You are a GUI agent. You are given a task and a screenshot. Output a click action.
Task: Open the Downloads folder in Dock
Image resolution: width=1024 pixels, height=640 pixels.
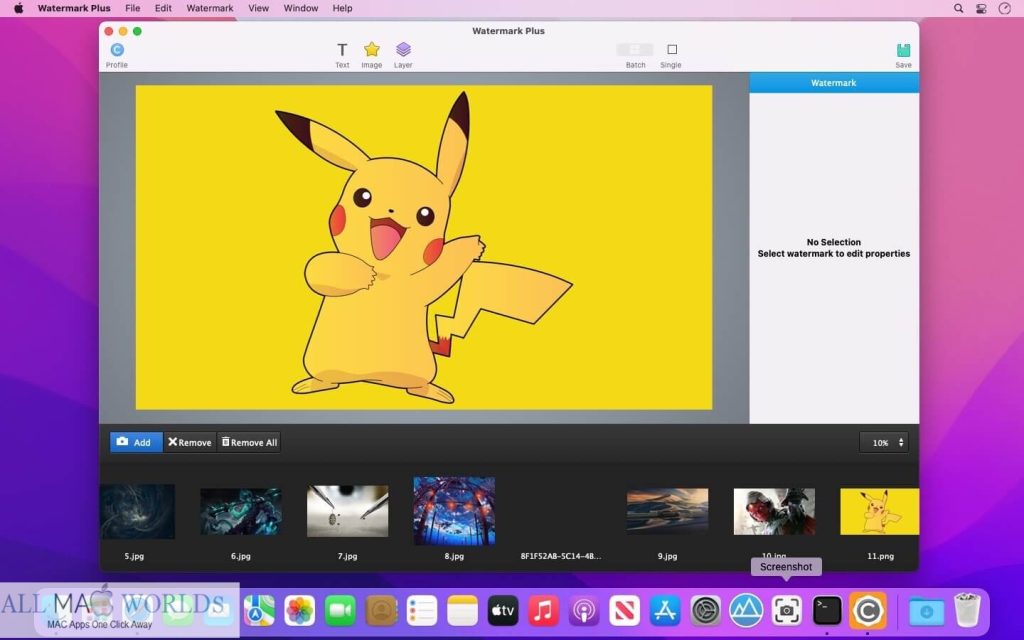click(926, 611)
